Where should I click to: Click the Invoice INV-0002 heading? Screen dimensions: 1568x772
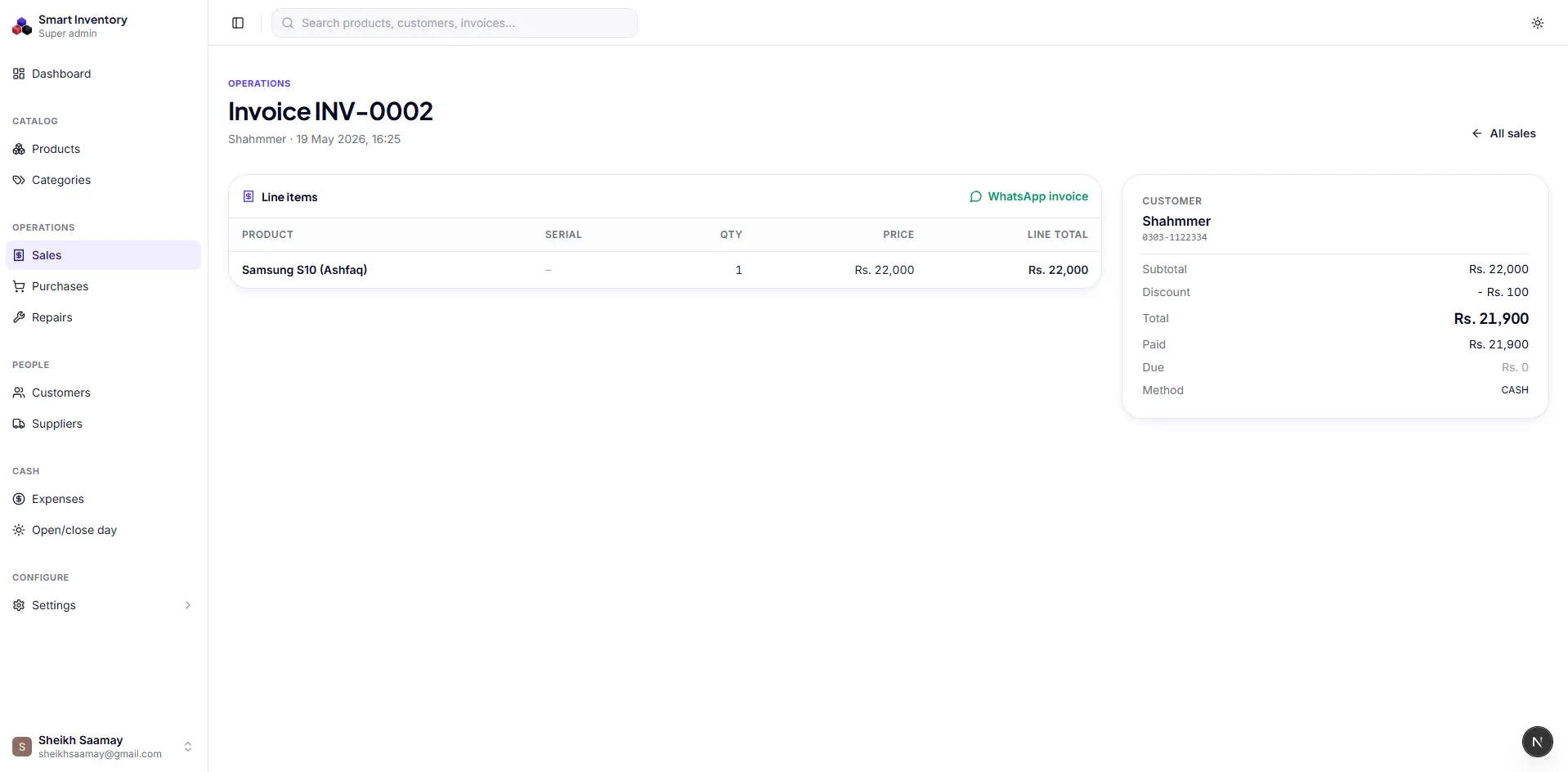click(x=330, y=111)
